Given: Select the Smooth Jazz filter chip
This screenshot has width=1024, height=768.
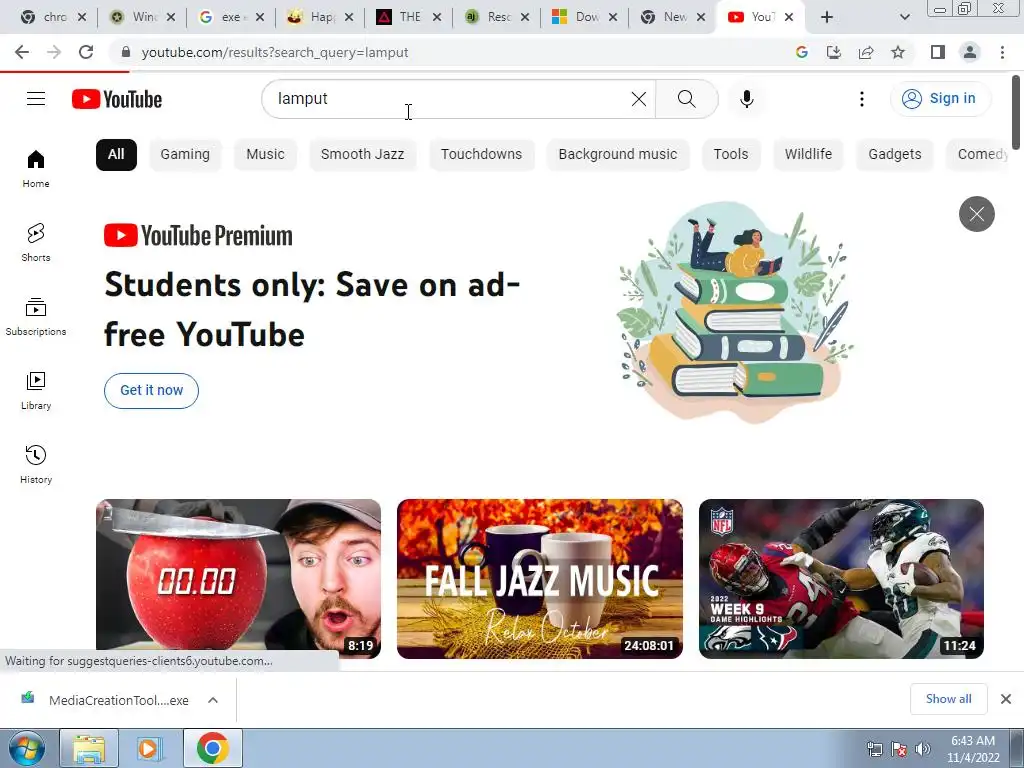Looking at the screenshot, I should coord(362,155).
